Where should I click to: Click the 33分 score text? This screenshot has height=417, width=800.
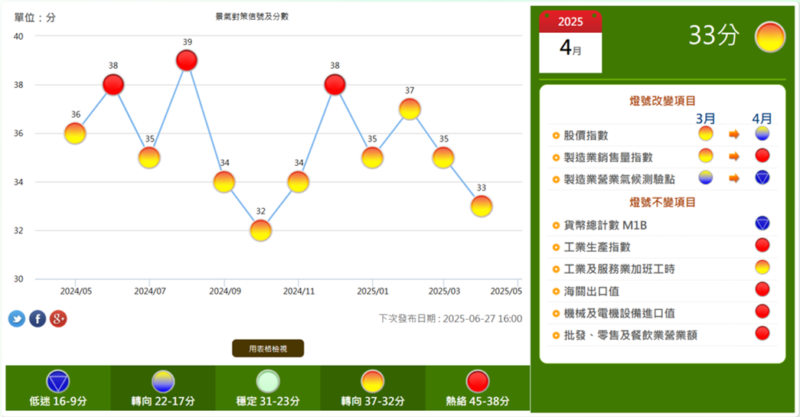point(714,35)
